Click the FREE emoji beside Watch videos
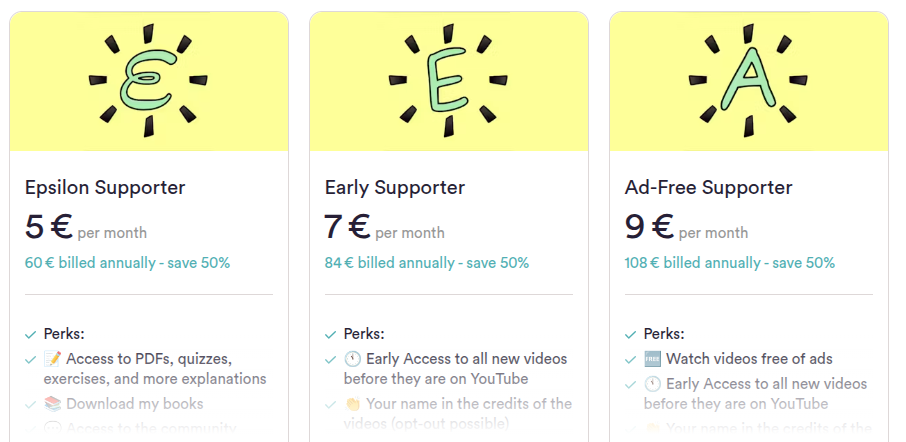The width and height of the screenshot is (906, 442). (652, 359)
